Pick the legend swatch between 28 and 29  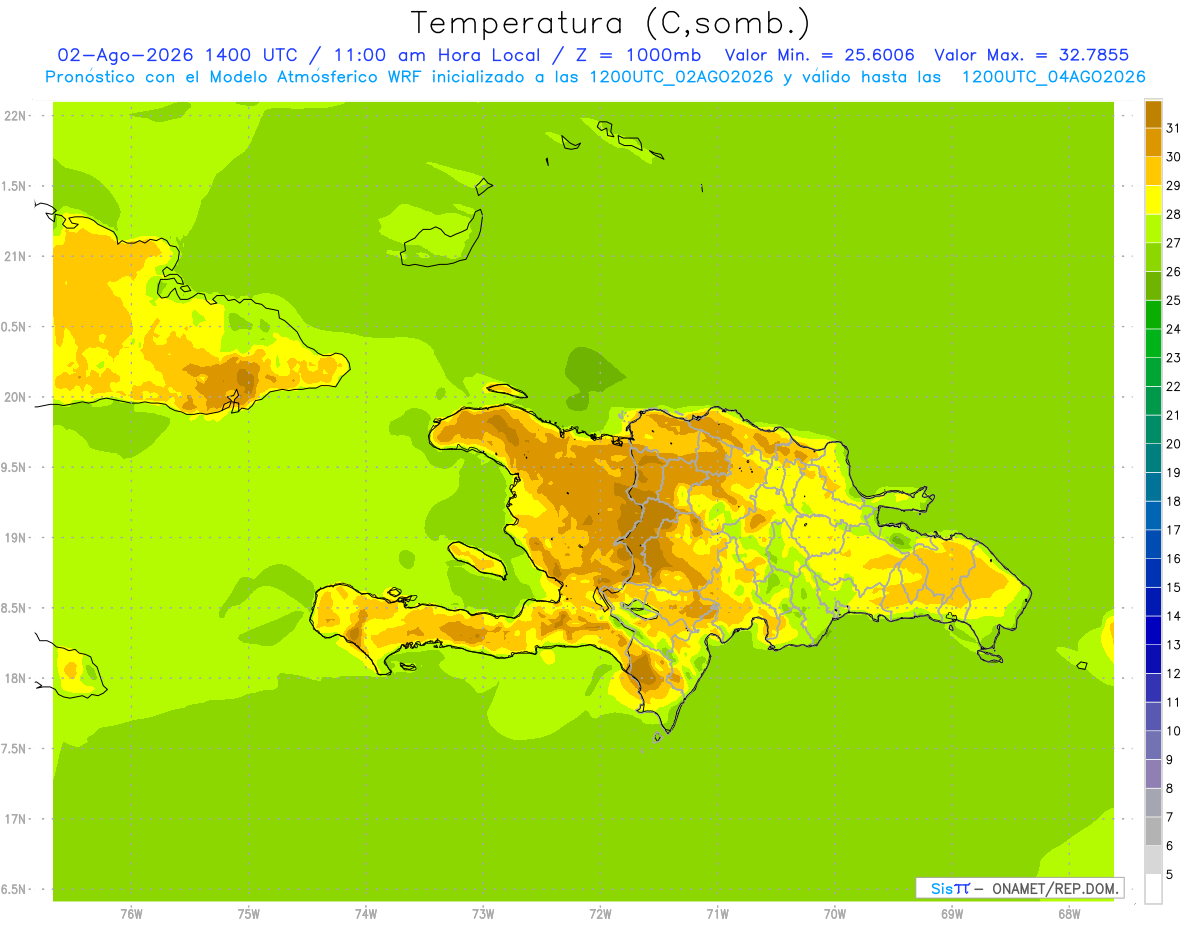1153,200
